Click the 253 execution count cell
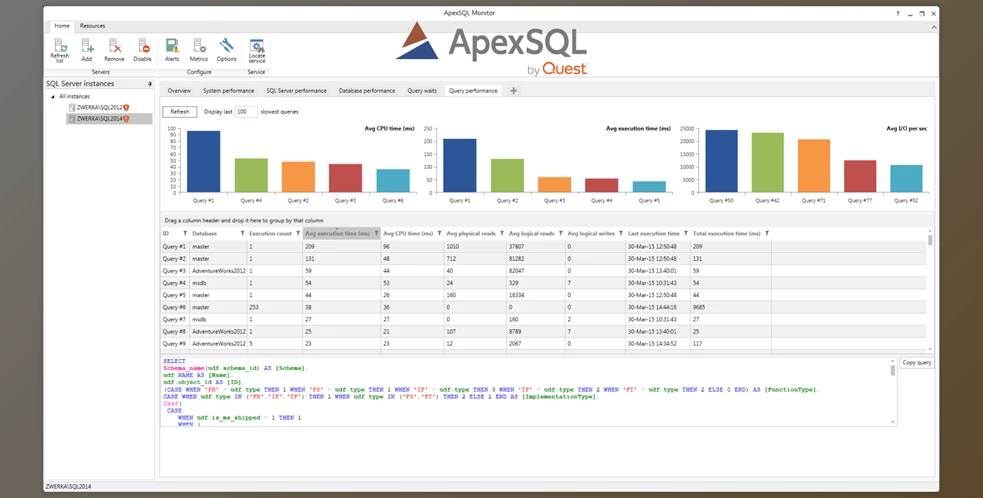The image size is (983, 498). 275,307
